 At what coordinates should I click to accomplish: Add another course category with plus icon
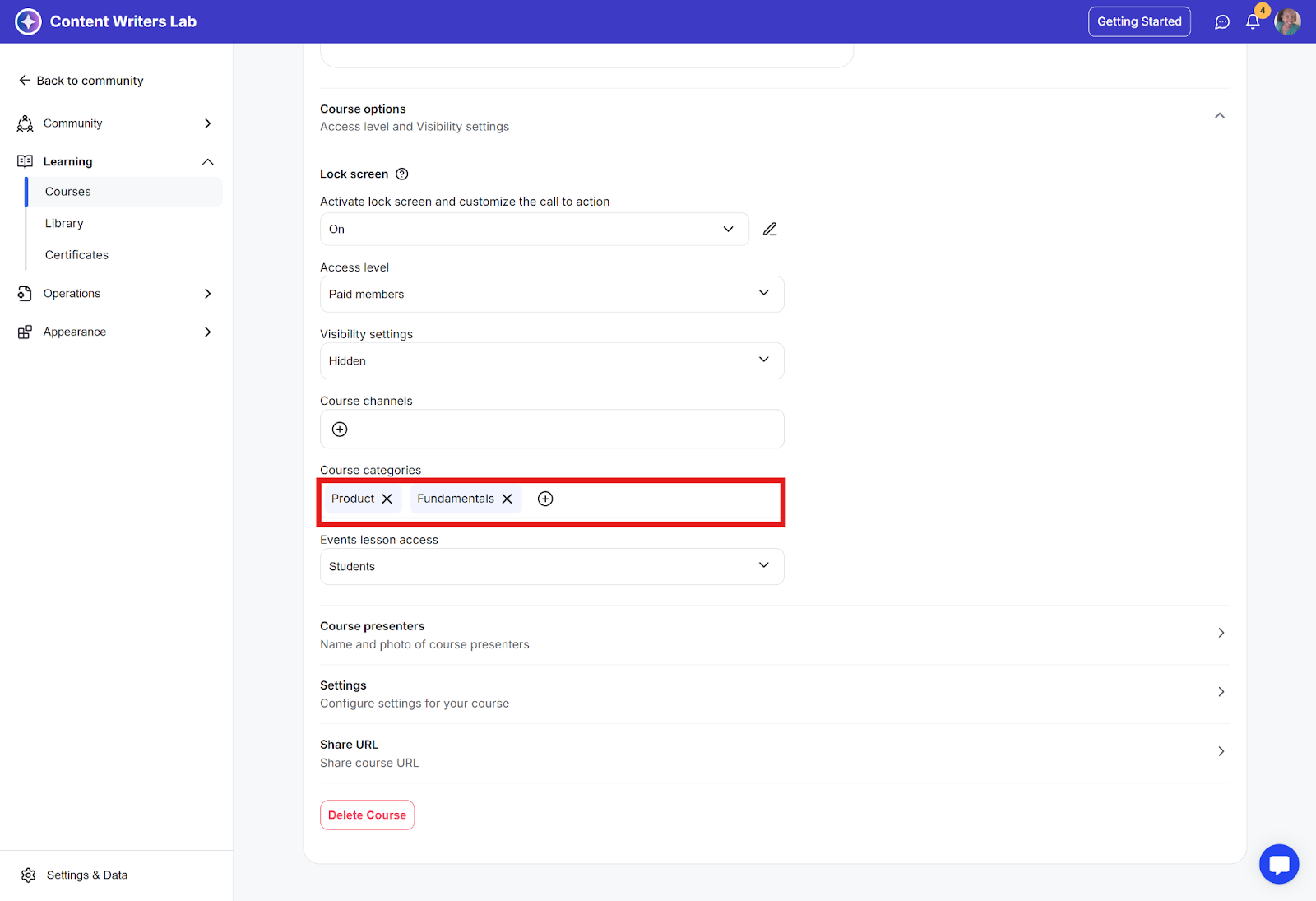click(545, 499)
